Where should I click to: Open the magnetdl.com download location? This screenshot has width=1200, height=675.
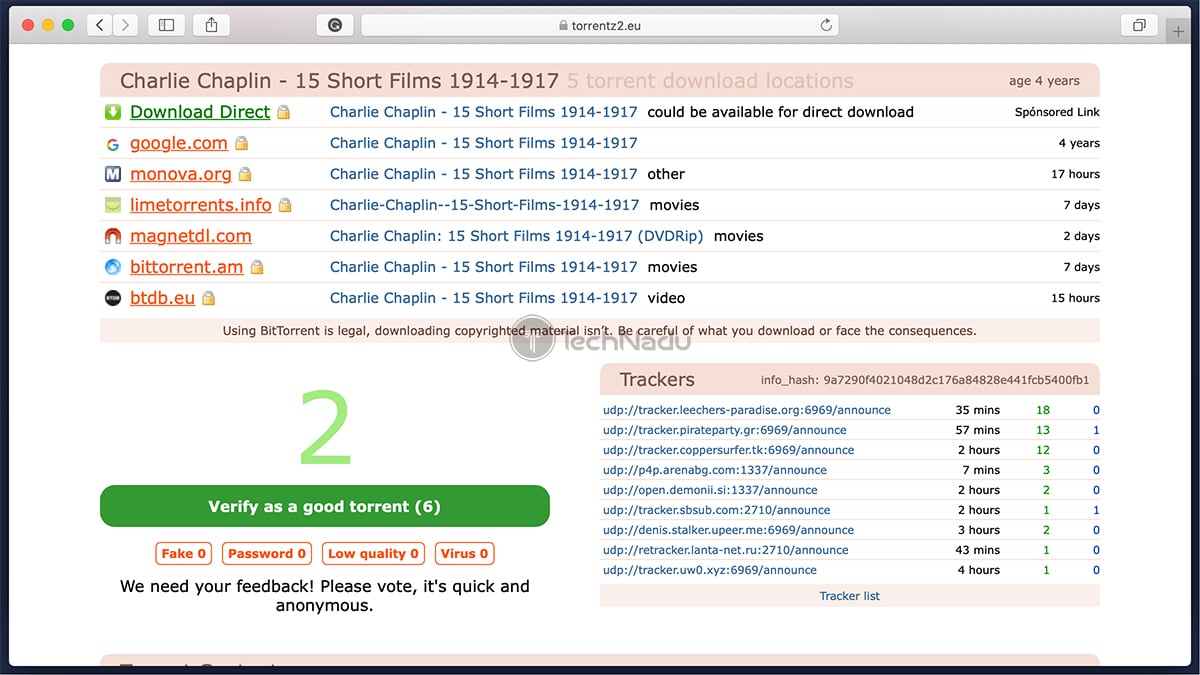[x=190, y=236]
